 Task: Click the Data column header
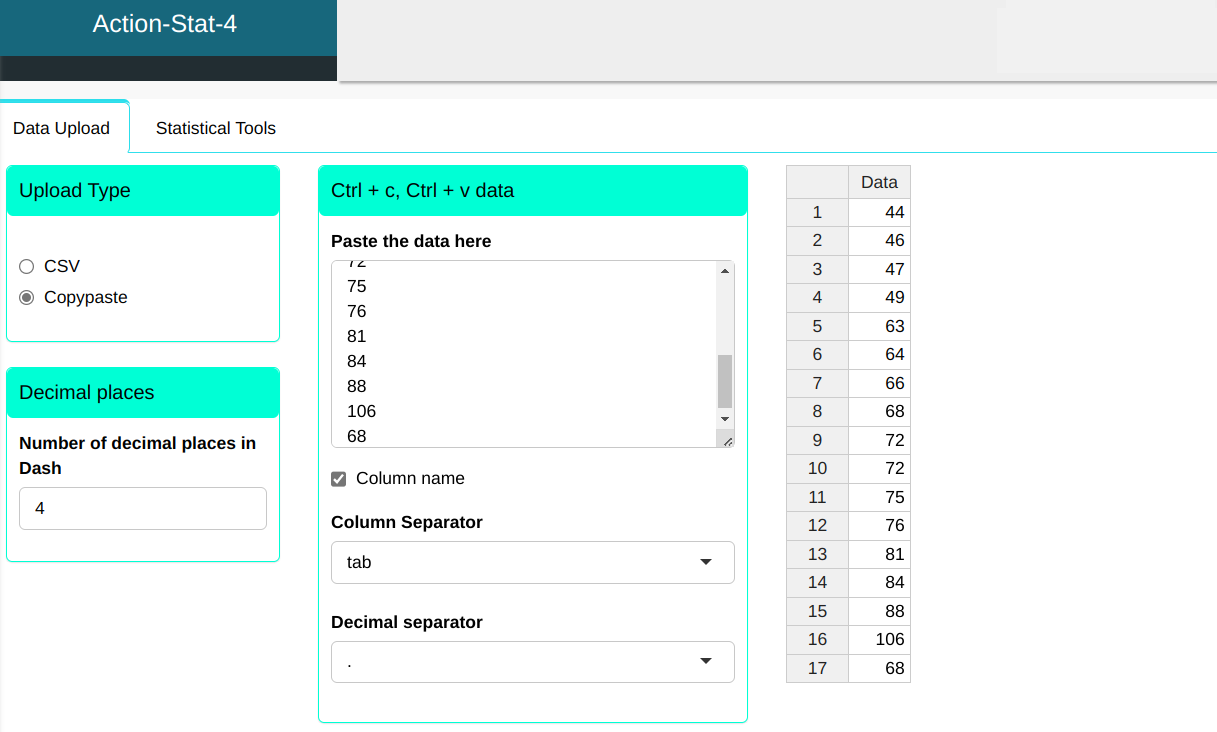coord(879,182)
